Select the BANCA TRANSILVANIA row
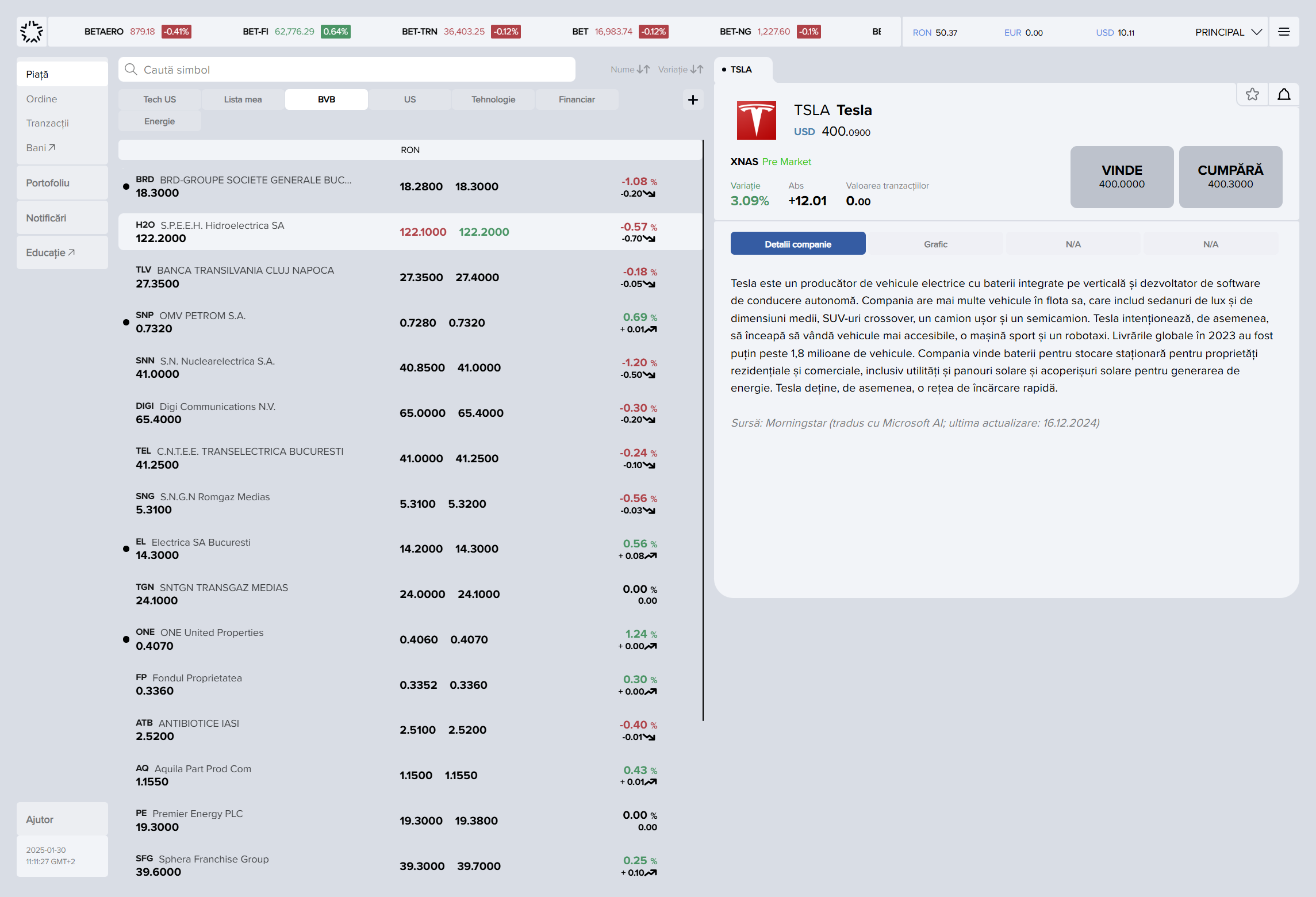This screenshot has width=1316, height=897. 410,277
